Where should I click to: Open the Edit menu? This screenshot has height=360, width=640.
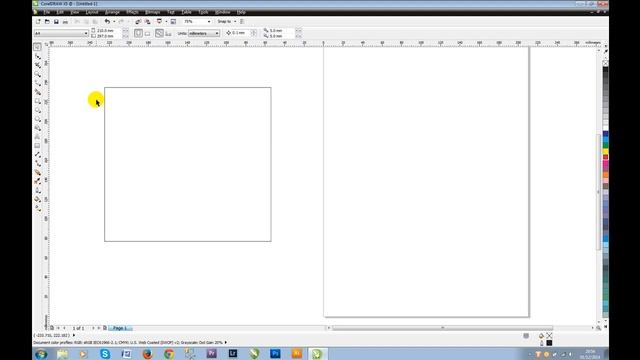pos(60,12)
